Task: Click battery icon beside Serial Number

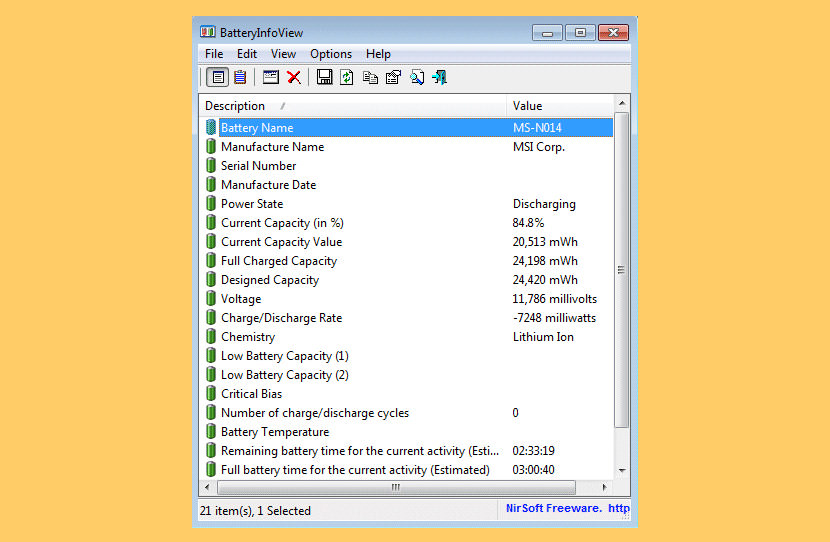Action: click(x=211, y=165)
